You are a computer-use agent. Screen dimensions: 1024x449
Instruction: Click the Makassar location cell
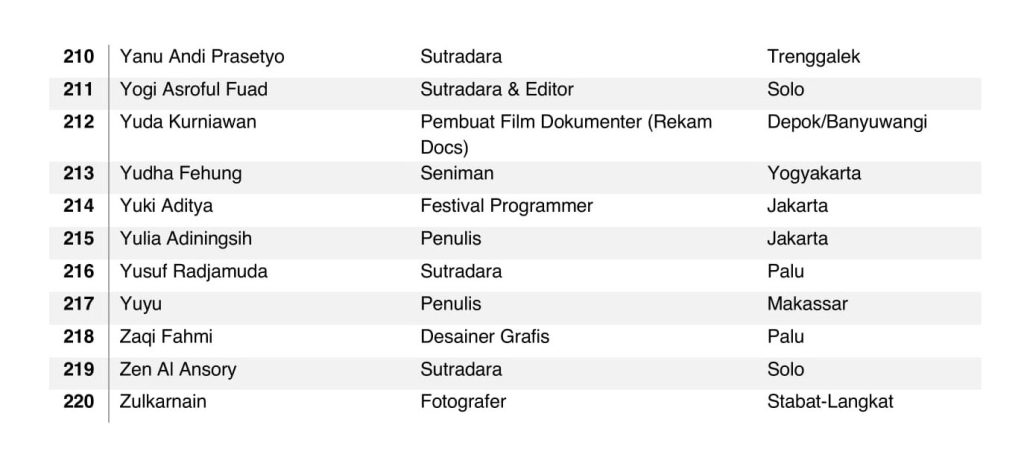coord(807,304)
